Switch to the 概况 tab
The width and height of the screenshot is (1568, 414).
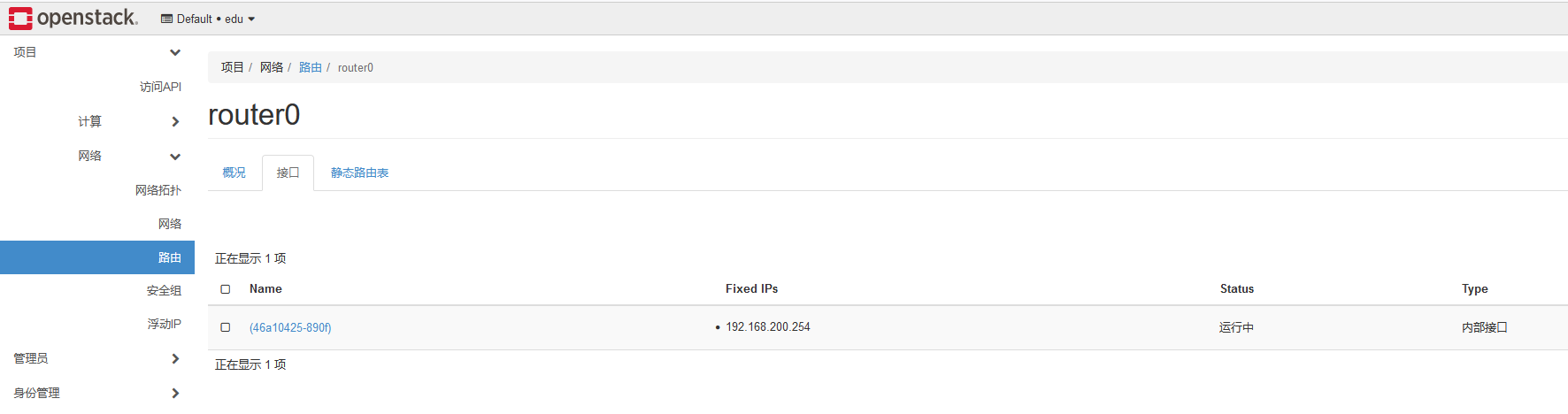[234, 172]
